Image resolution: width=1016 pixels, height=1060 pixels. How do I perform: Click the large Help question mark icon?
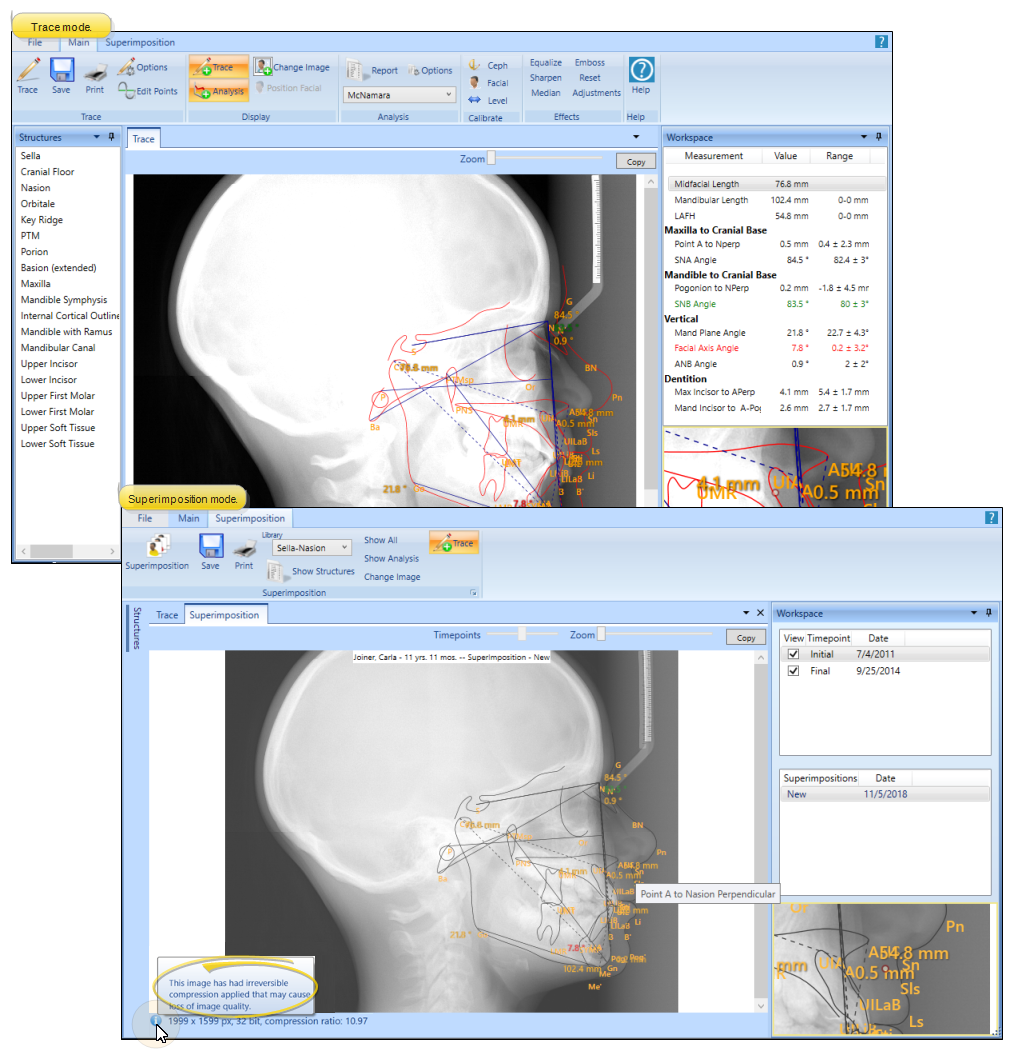coord(641,69)
